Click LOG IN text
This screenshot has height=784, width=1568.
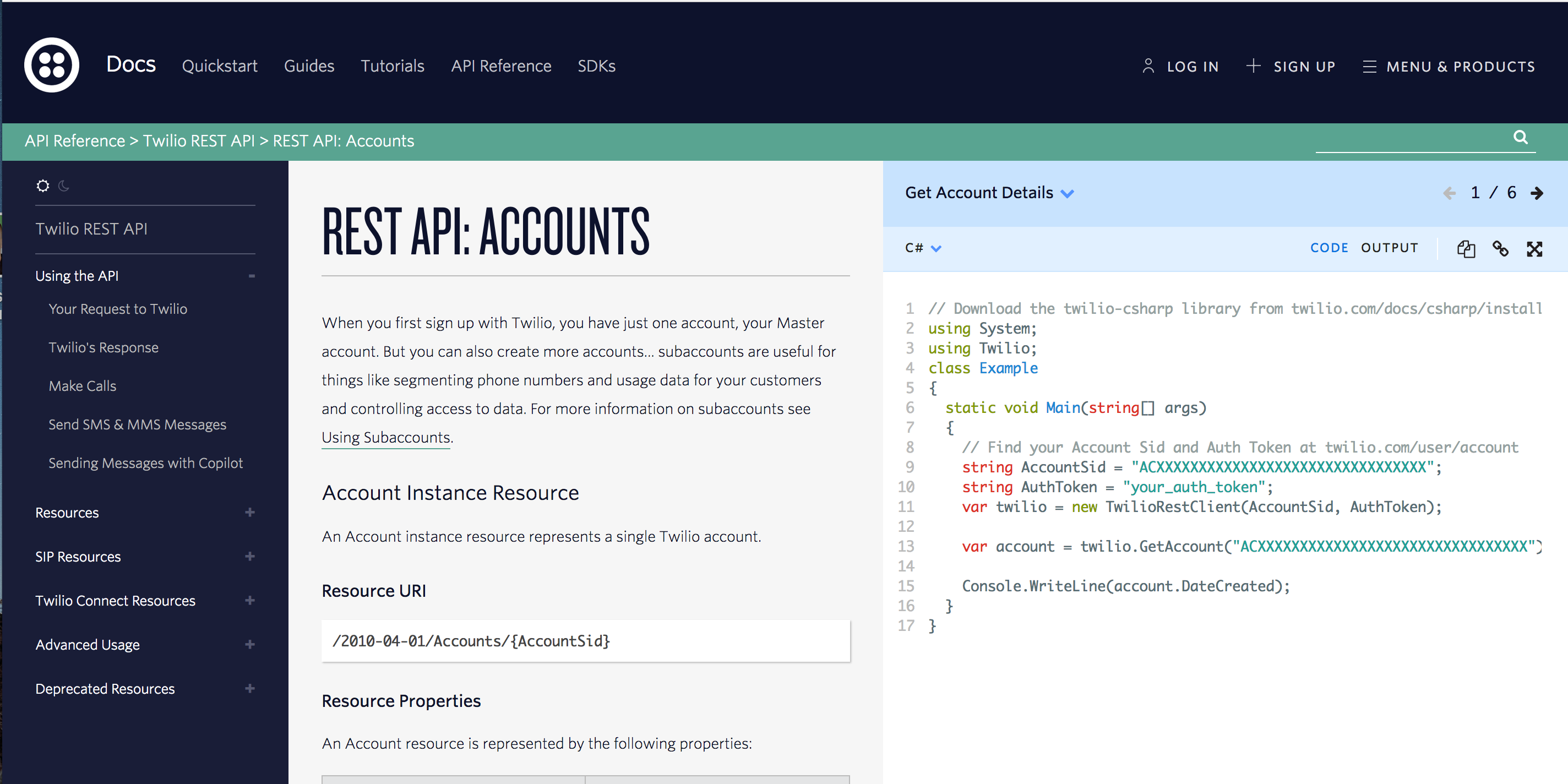point(1193,67)
